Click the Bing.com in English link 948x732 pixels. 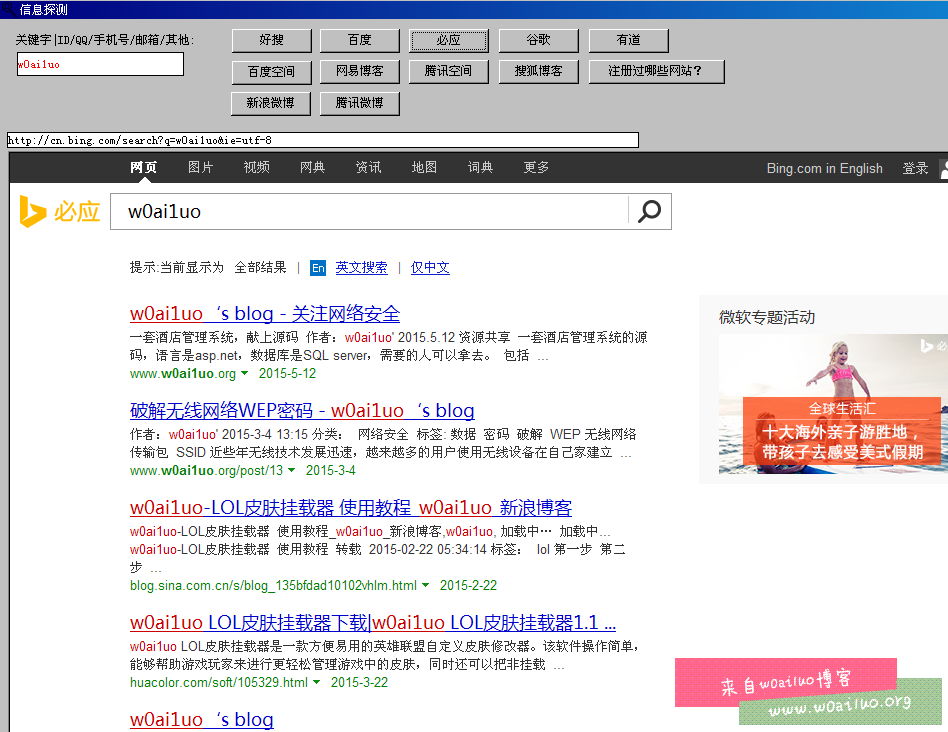pos(825,169)
